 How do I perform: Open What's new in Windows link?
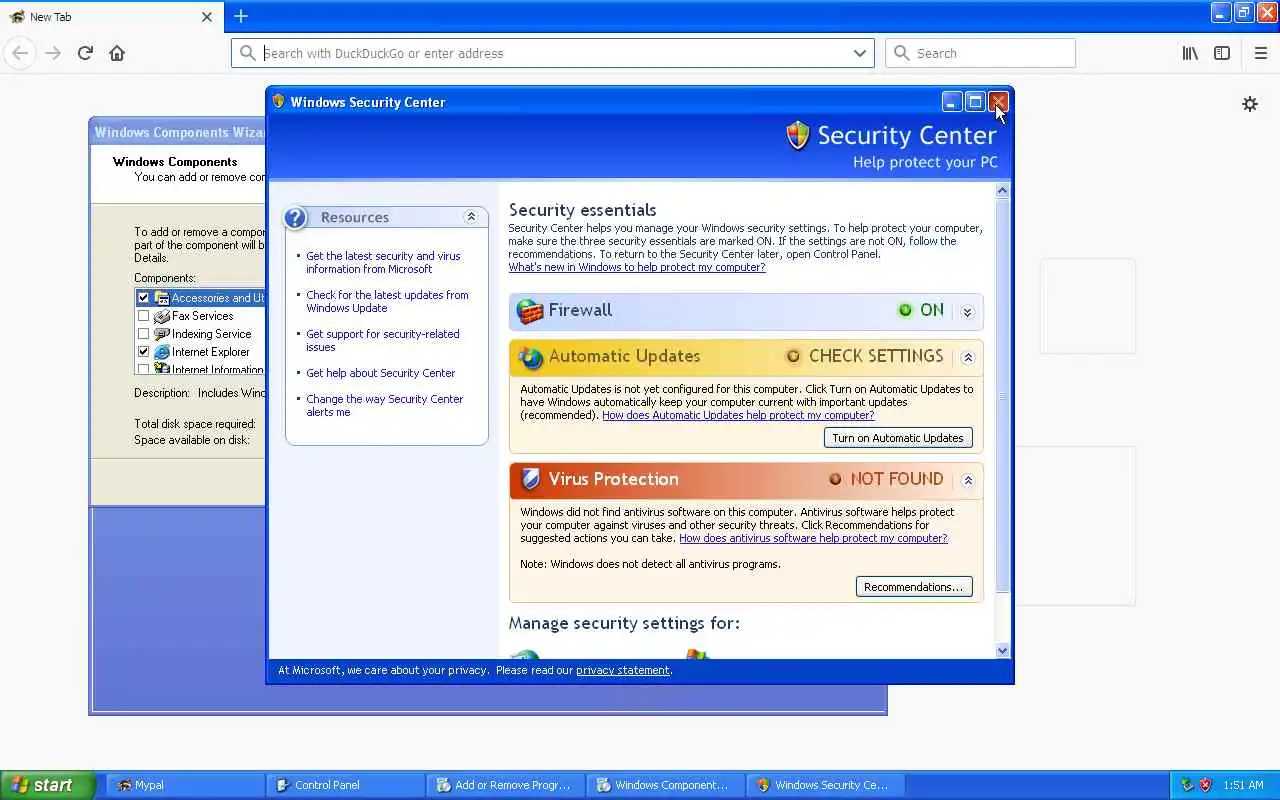(x=637, y=267)
